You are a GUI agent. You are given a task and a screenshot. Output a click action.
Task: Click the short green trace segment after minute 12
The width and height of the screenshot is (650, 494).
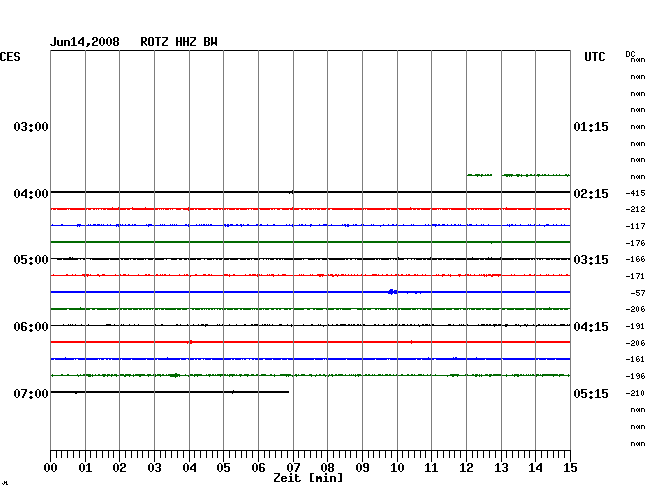pyautogui.click(x=480, y=175)
